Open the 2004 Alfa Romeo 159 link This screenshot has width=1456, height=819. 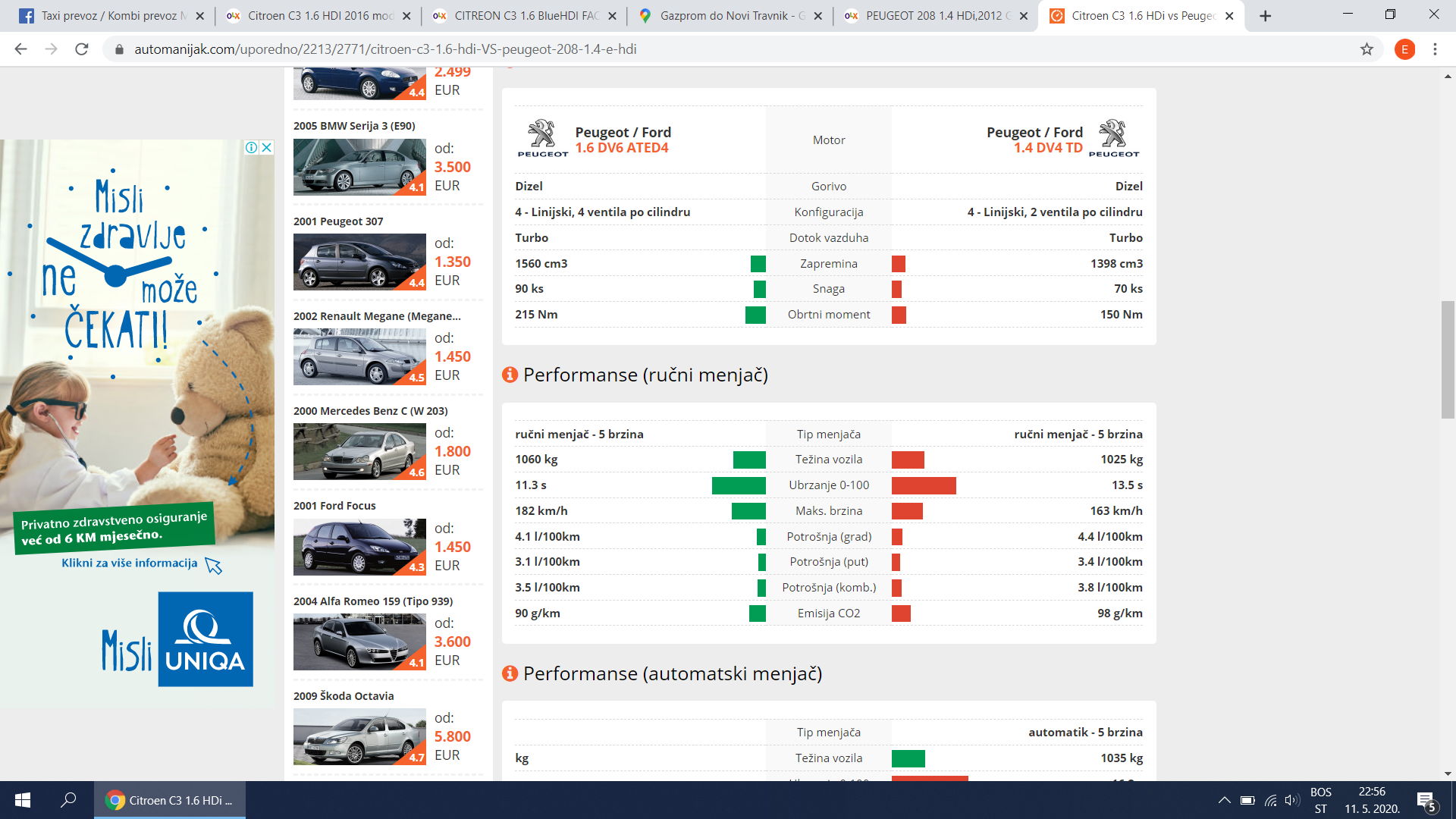tap(373, 601)
